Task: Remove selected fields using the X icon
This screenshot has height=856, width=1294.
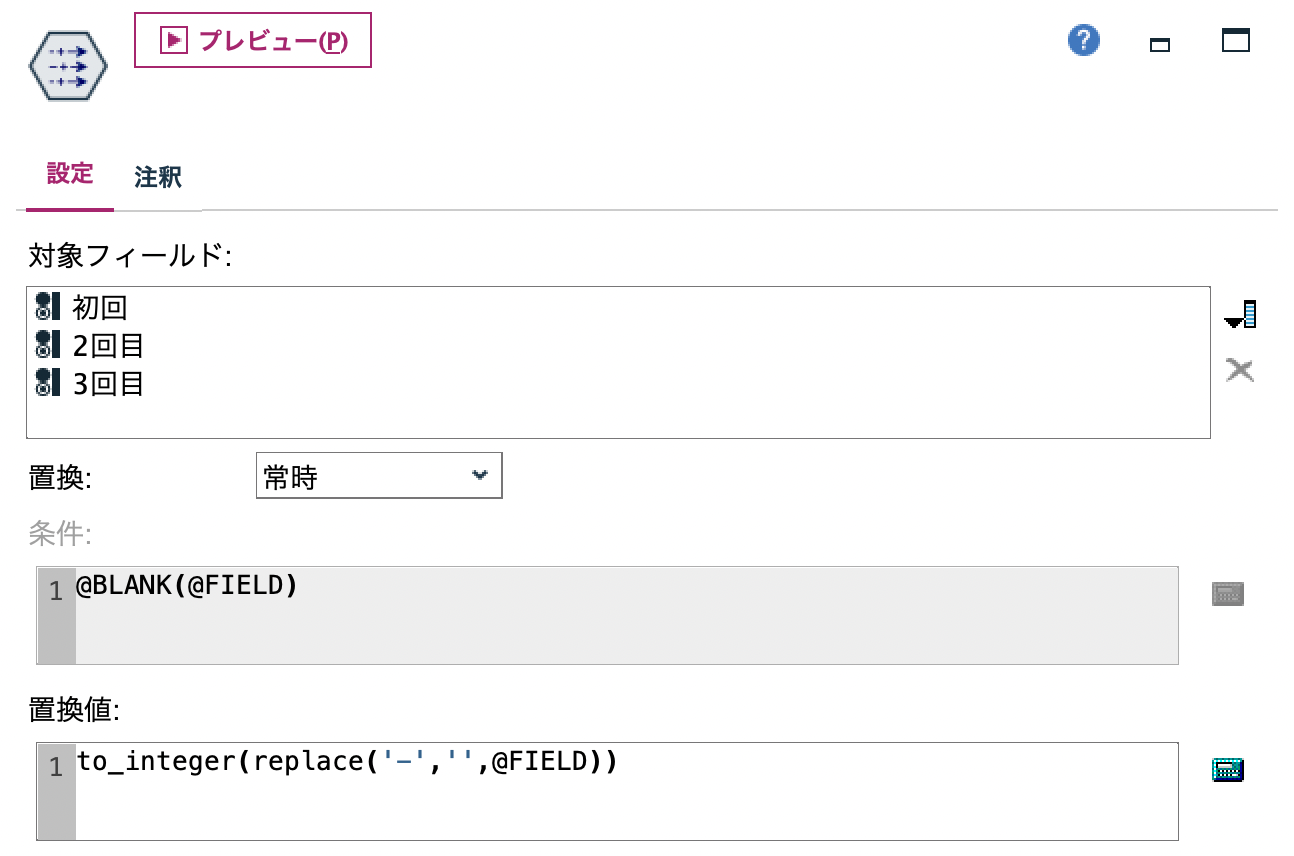Action: [x=1240, y=369]
